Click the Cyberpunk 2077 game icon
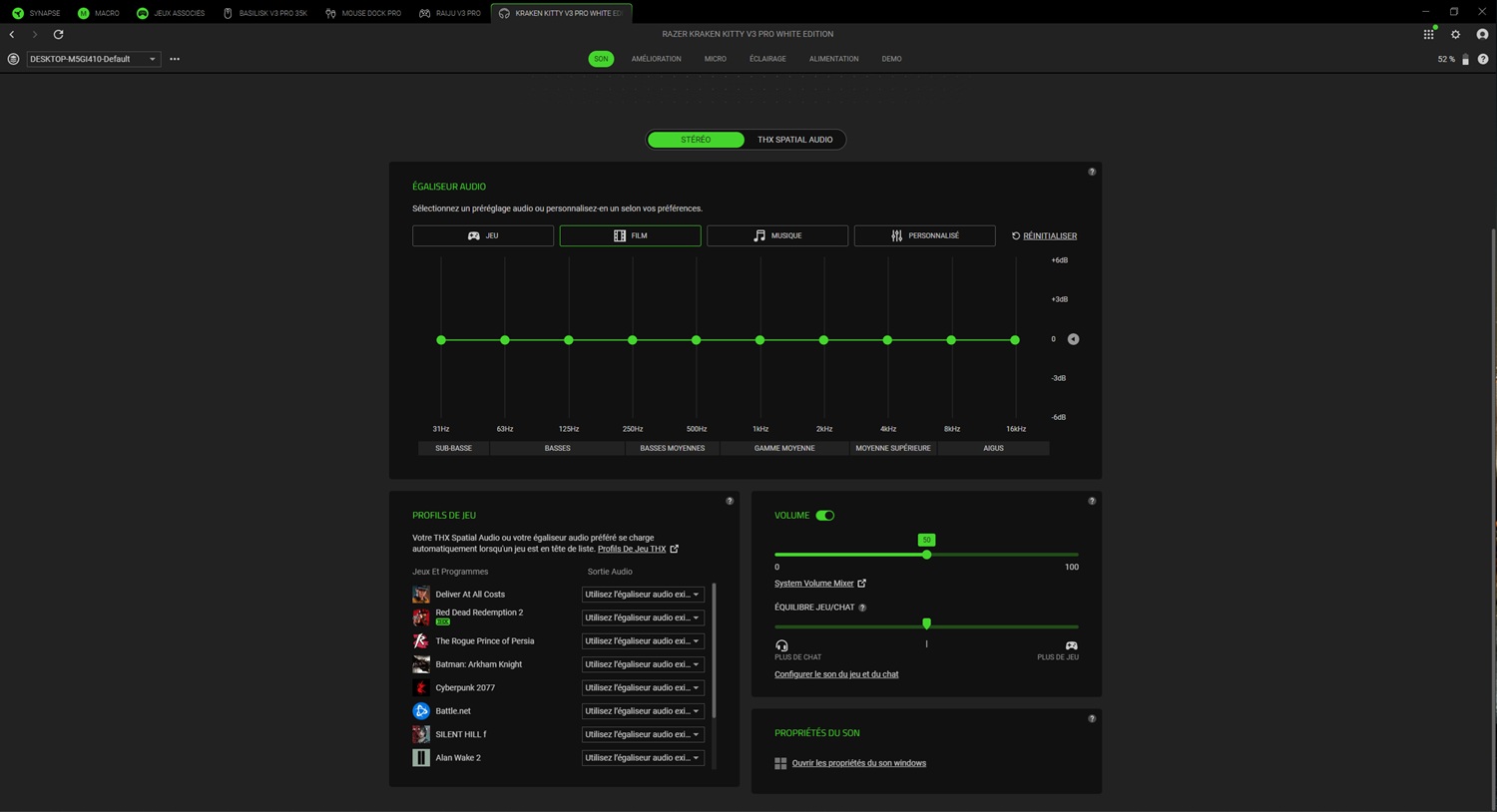This screenshot has width=1497, height=812. point(421,687)
